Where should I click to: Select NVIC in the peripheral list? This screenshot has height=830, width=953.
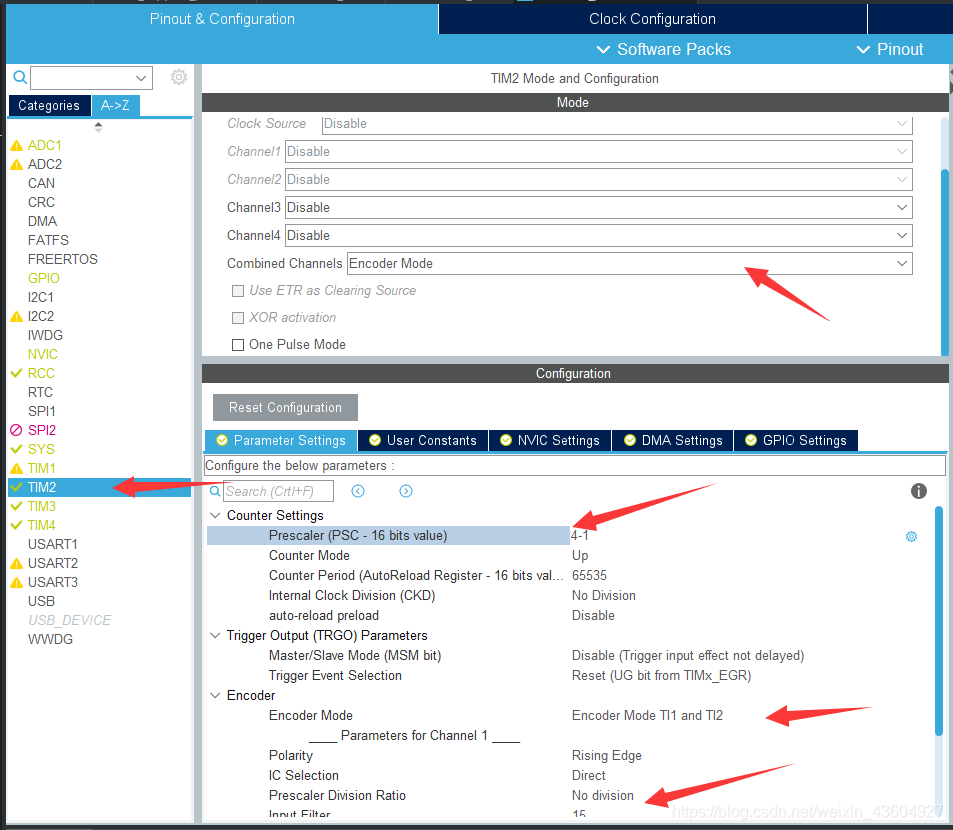point(43,354)
